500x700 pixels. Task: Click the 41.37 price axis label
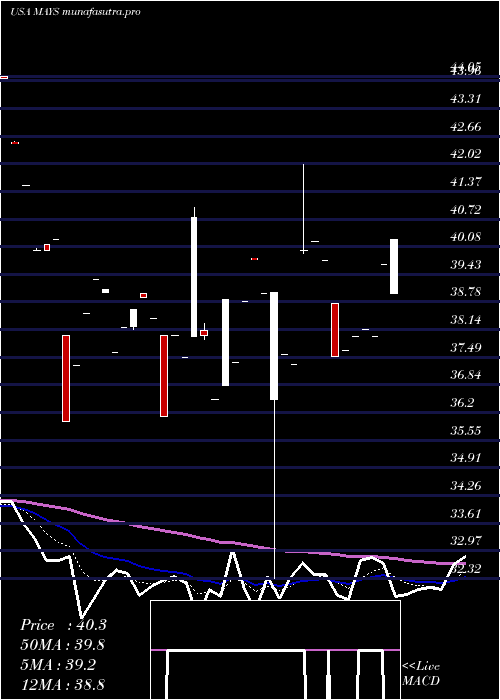tap(466, 182)
